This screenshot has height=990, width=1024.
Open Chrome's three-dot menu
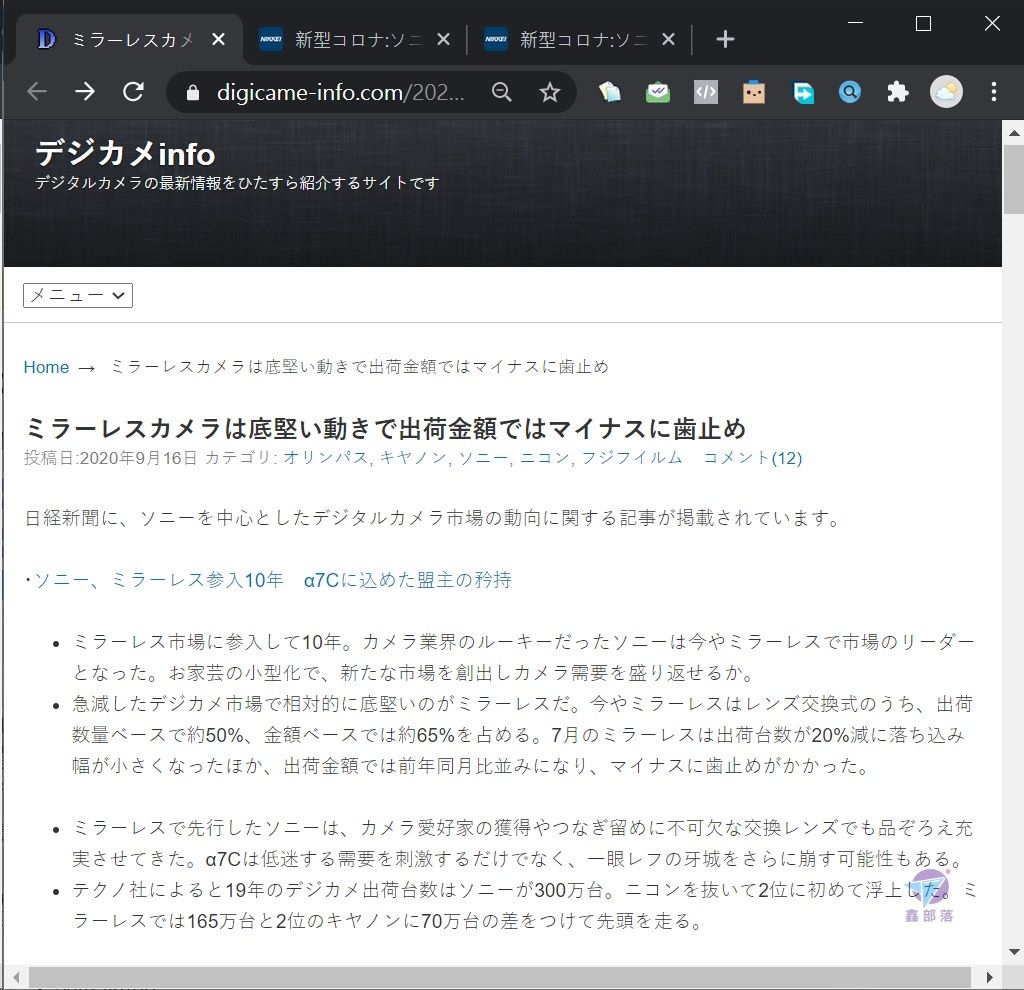pyautogui.click(x=993, y=91)
